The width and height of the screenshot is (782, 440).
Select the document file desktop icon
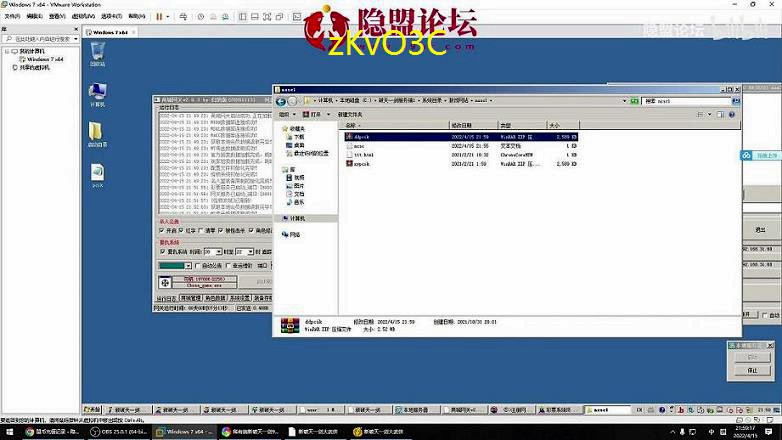click(x=97, y=176)
